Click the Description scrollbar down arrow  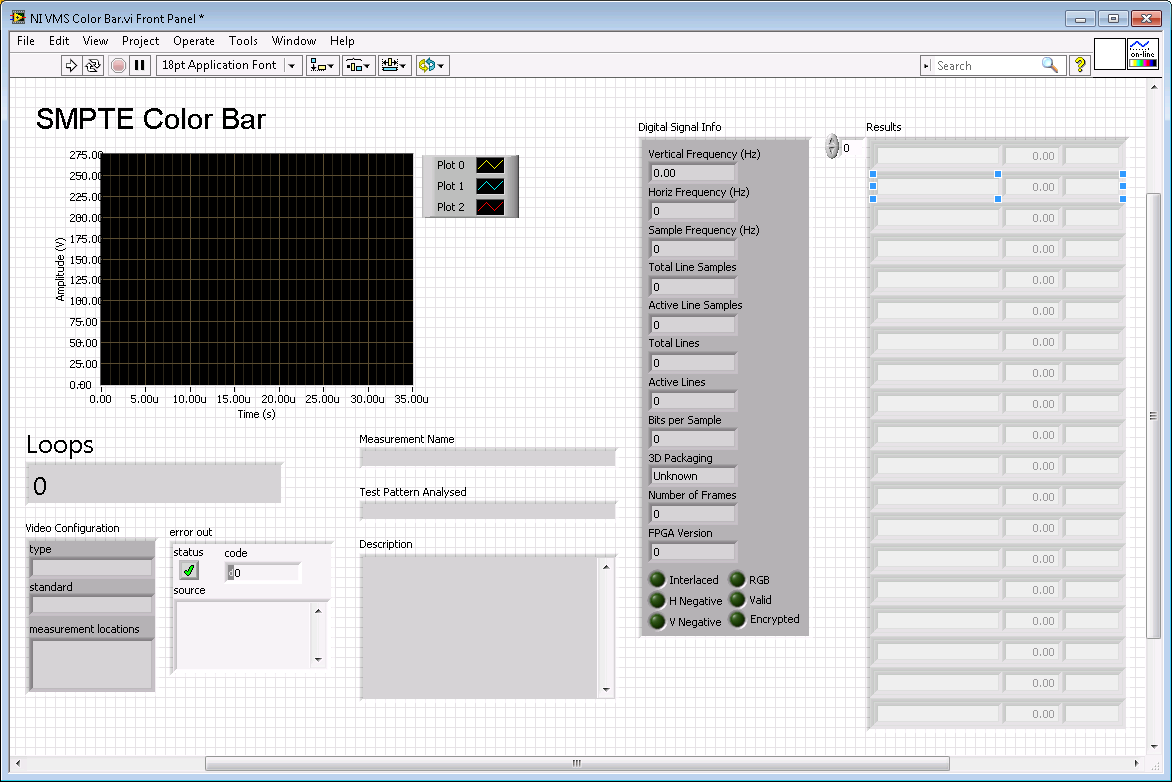[606, 690]
